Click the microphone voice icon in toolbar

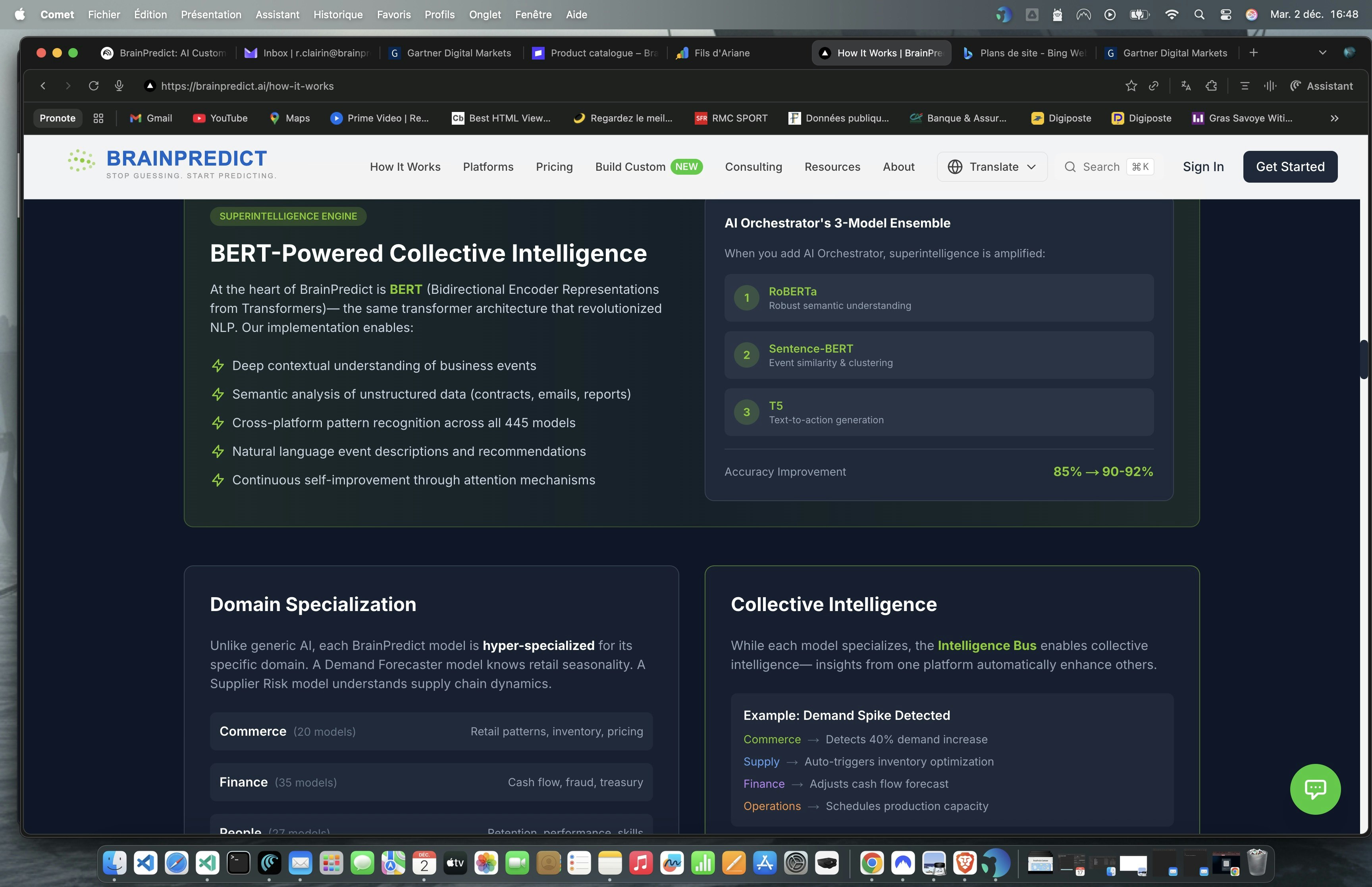[x=119, y=86]
